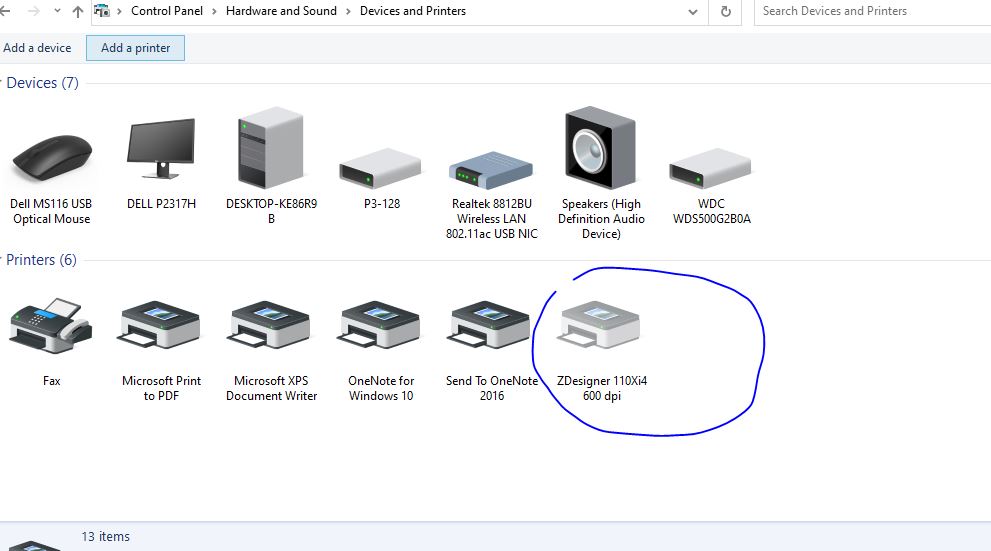Select the Realtek 8812BU Wireless LAN adapter icon

click(491, 169)
